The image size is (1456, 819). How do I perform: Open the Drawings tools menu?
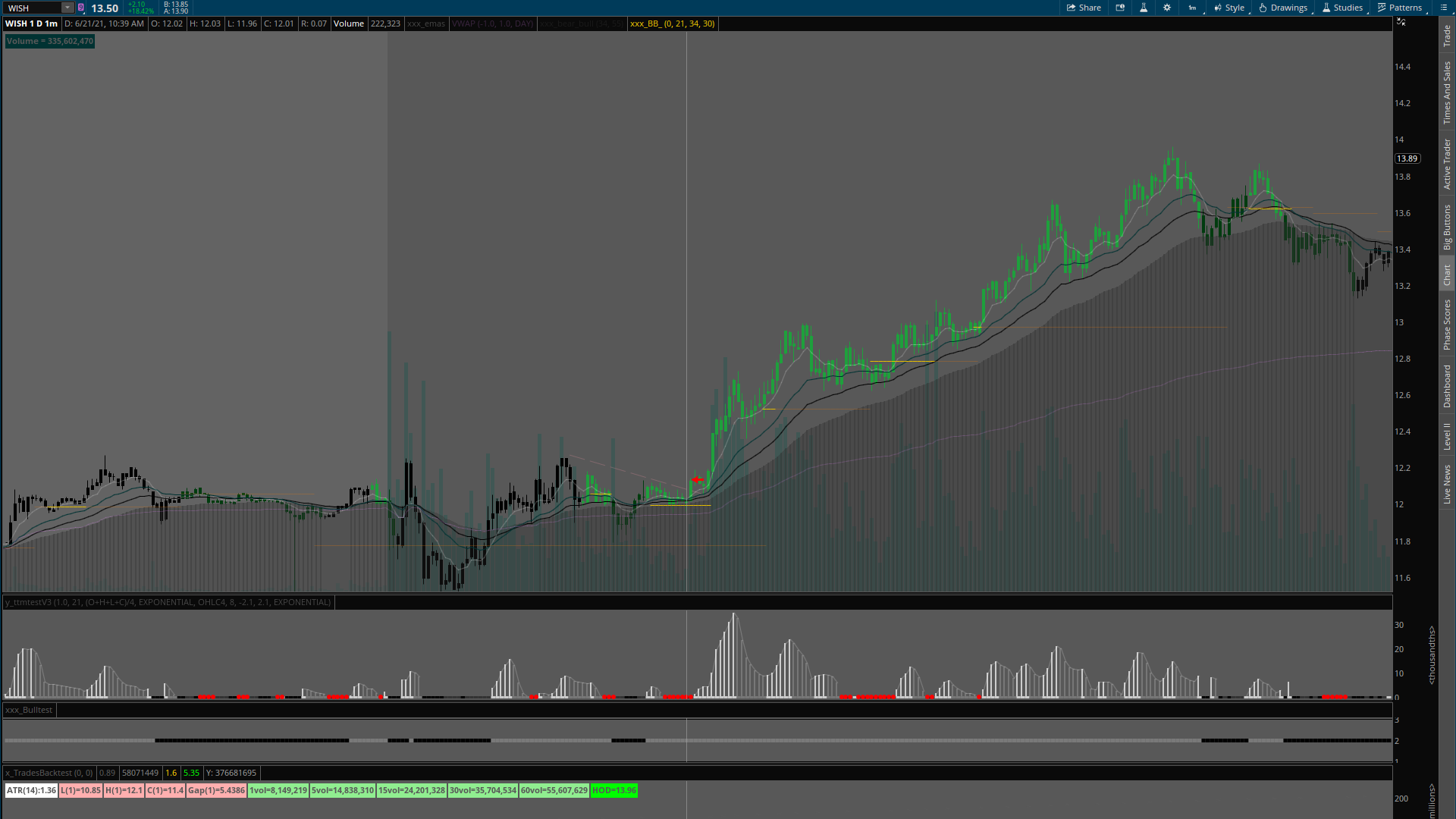(1283, 8)
